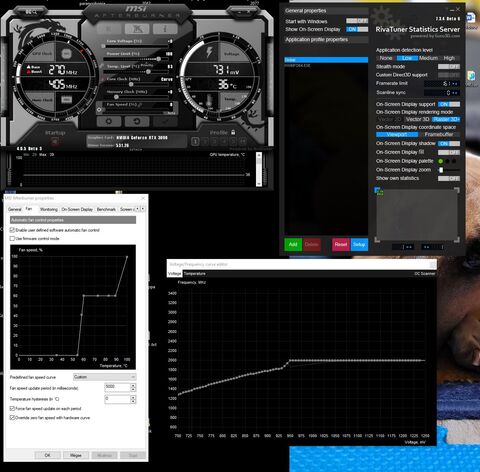Toggle the Afterburner Profile lock icon
Image resolution: width=480 pixels, height=472 pixels.
click(233, 132)
